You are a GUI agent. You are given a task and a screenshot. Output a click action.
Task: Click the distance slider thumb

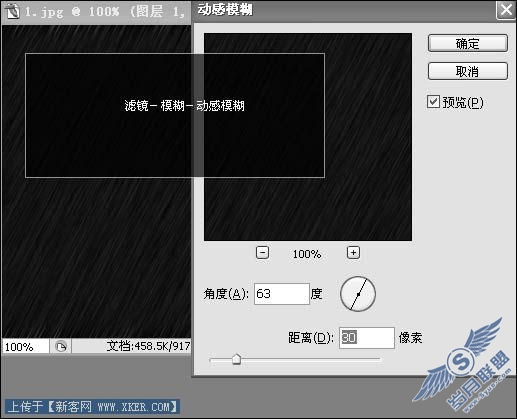click(x=236, y=359)
